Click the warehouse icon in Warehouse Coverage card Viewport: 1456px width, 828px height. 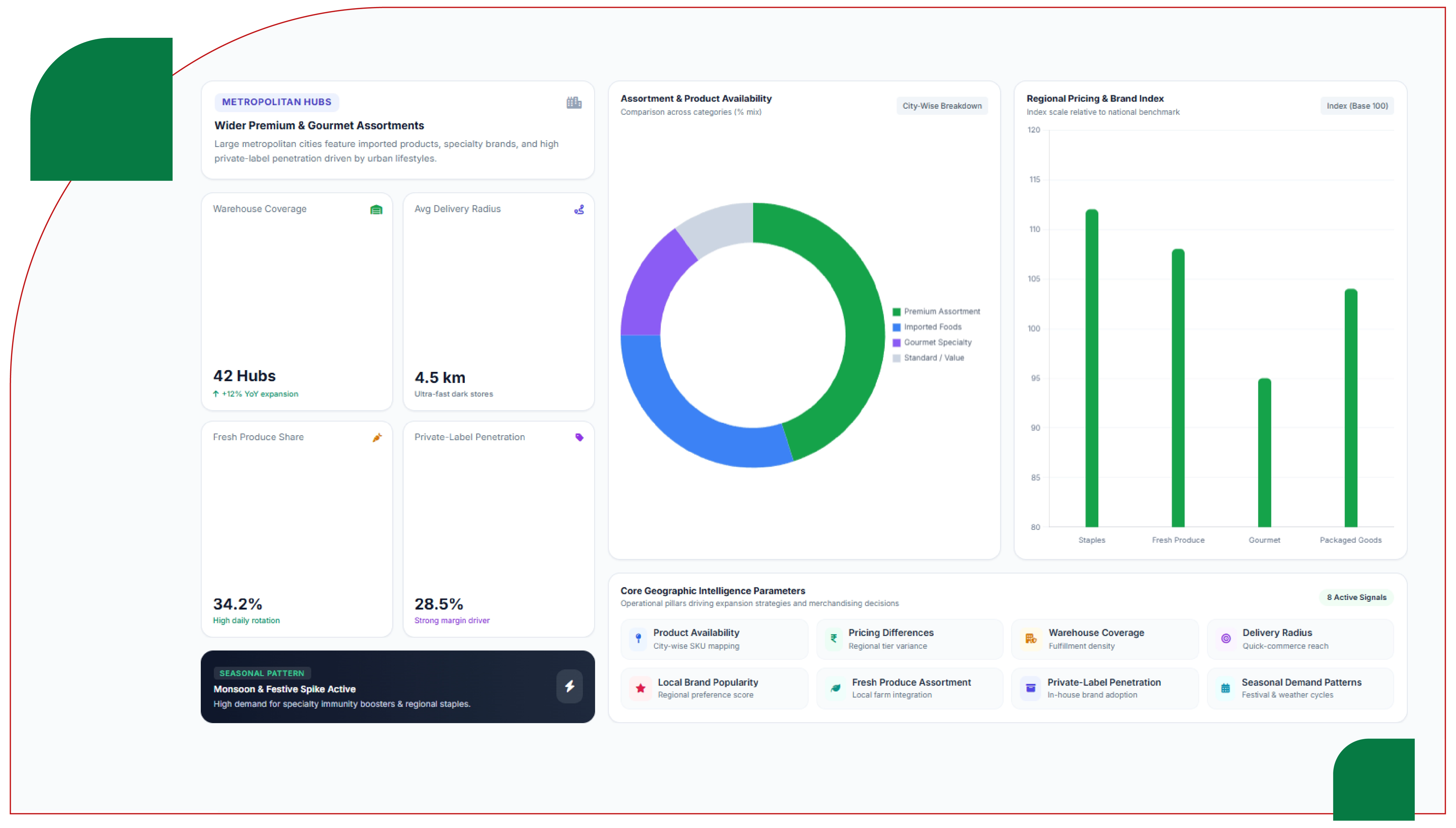[376, 210]
